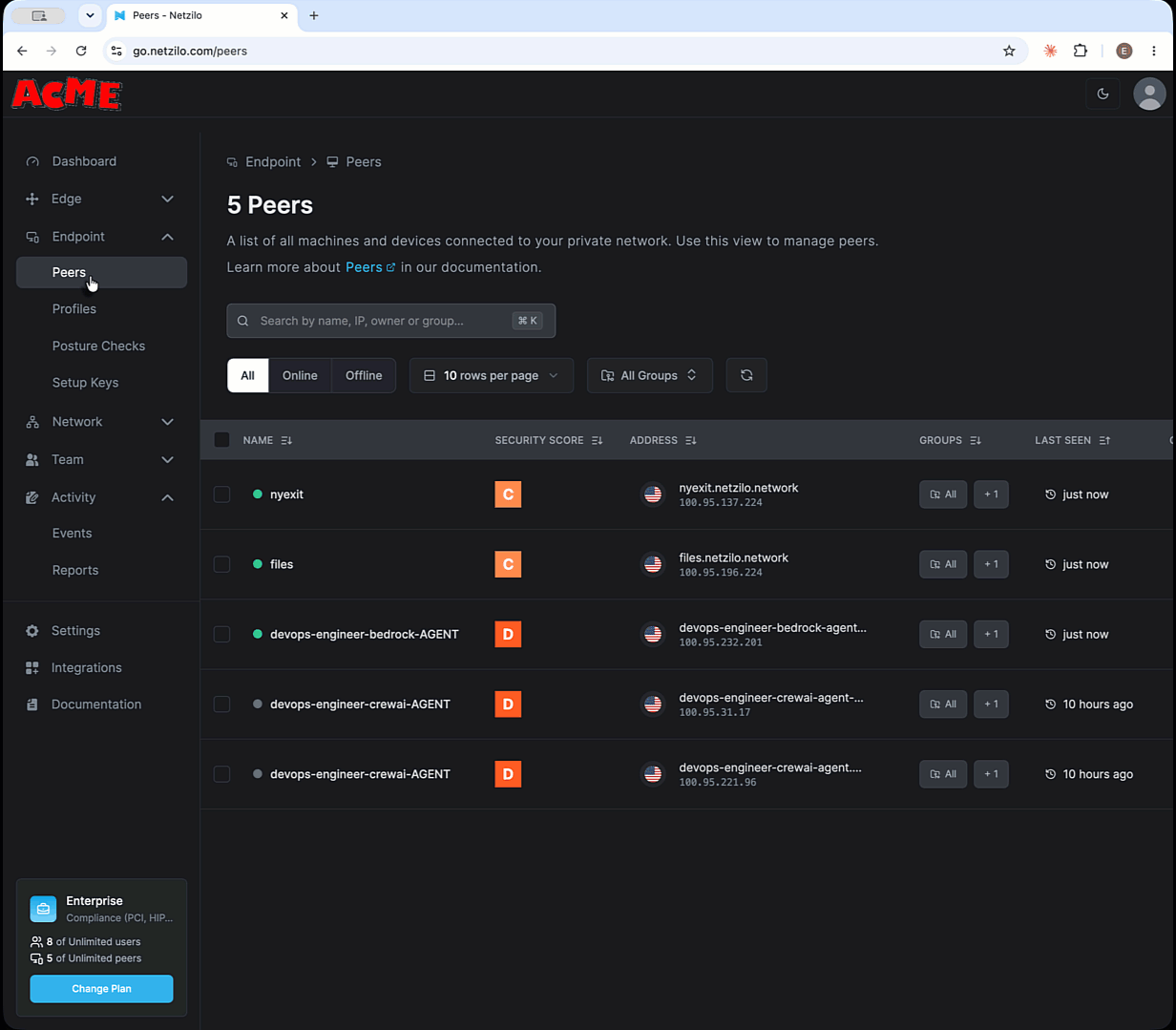Open the 10 rows per page dropdown
1176x1030 pixels.
coord(492,375)
